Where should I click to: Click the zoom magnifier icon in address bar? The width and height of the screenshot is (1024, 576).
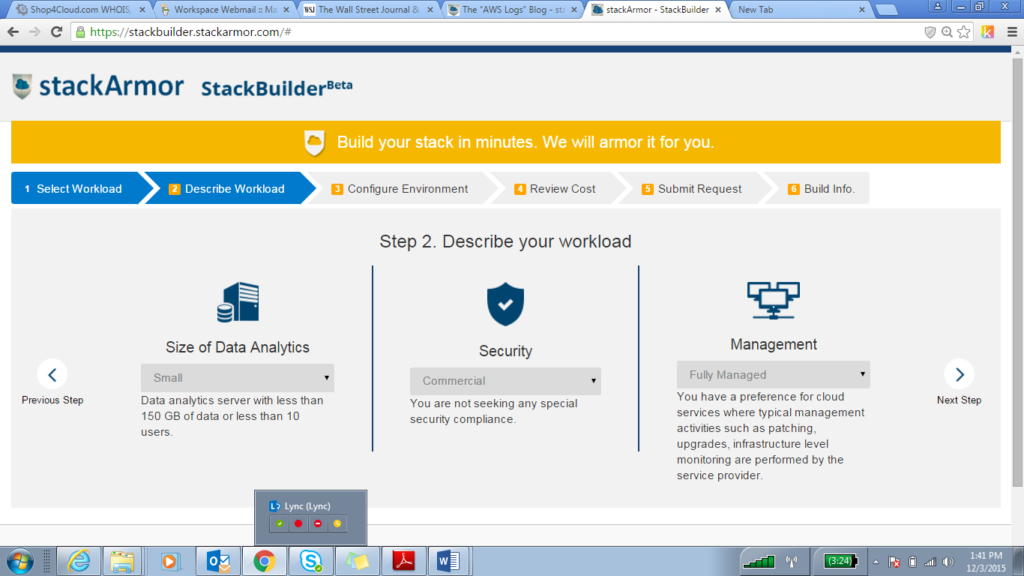945,31
